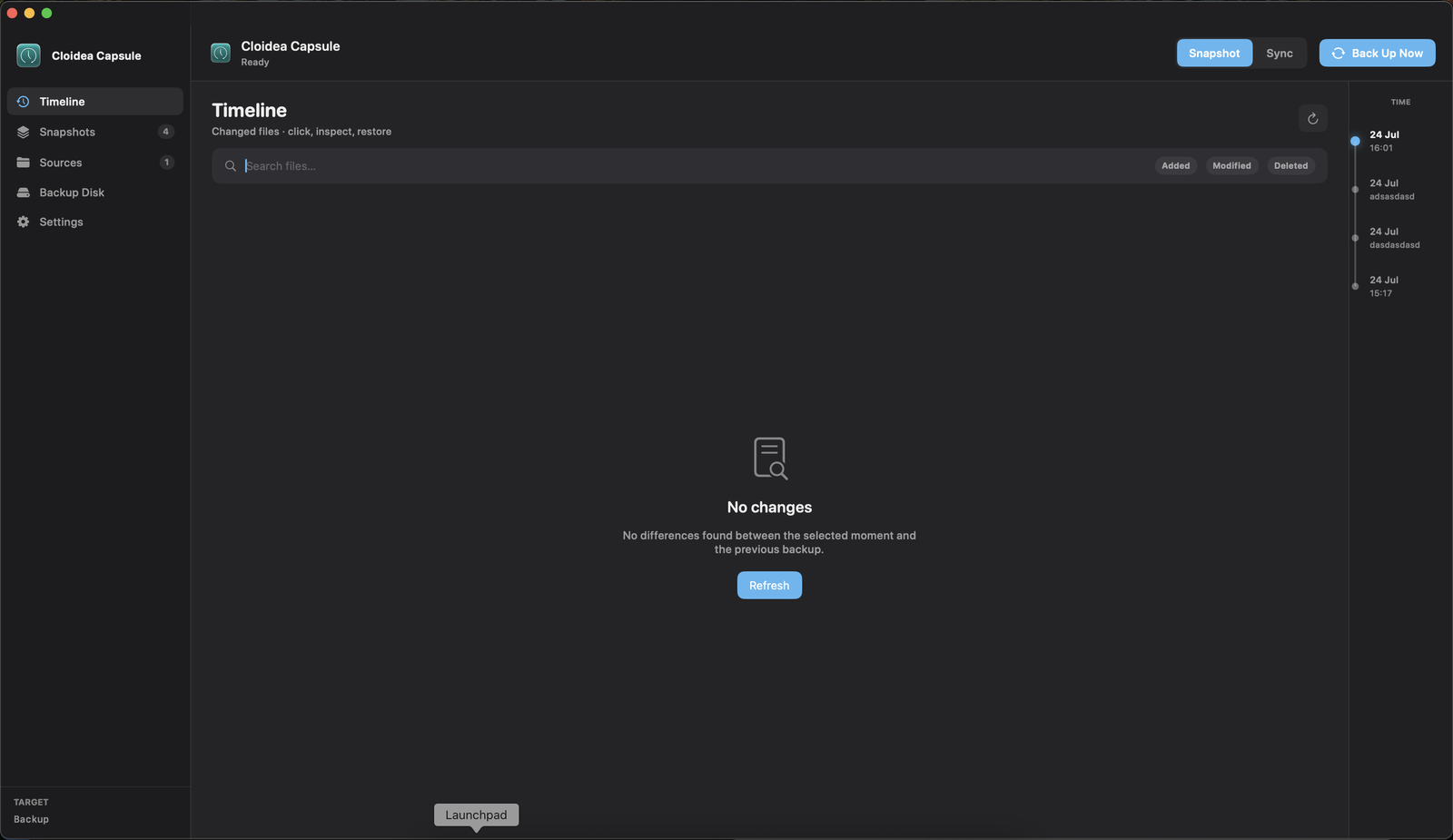Click the green fullscreen window button
The width and height of the screenshot is (1453, 840).
pyautogui.click(x=46, y=13)
